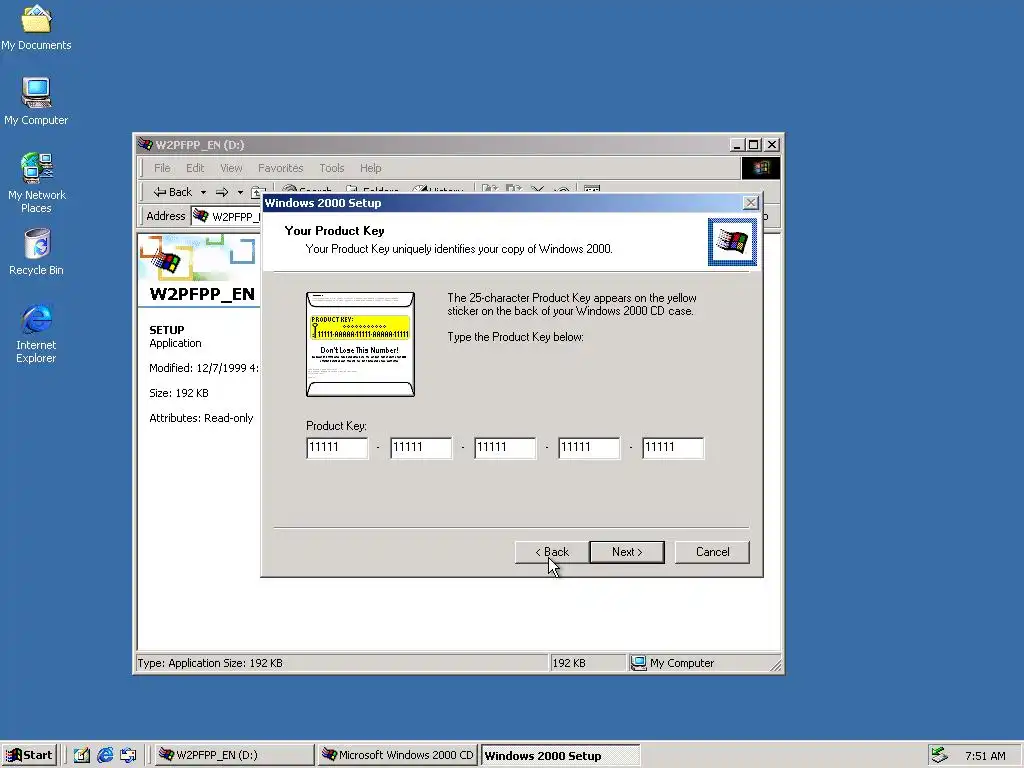Click fifth Product Key field
This screenshot has width=1024, height=768.
(x=673, y=448)
